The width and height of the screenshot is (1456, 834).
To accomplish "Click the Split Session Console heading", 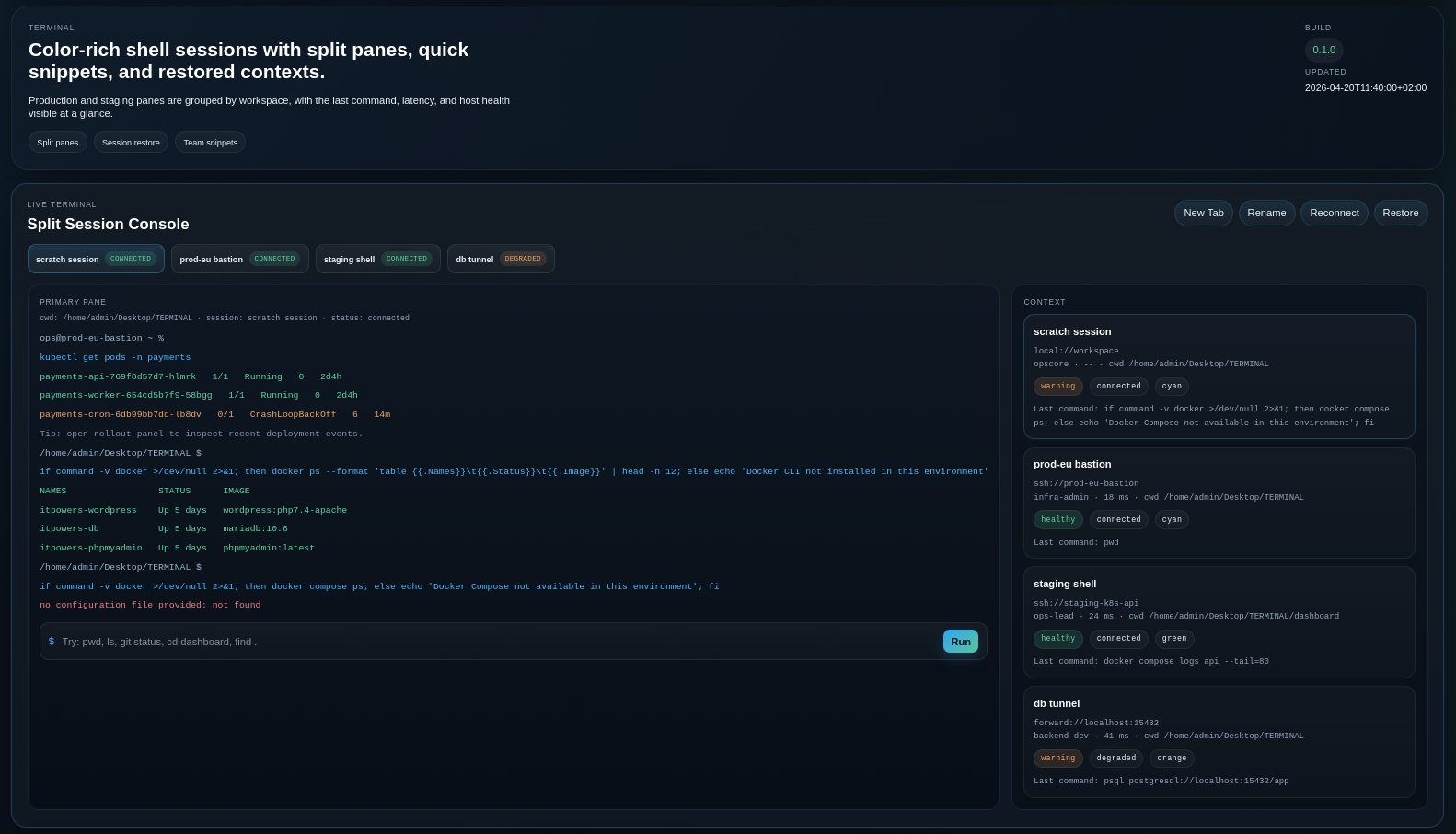I will click(x=108, y=225).
